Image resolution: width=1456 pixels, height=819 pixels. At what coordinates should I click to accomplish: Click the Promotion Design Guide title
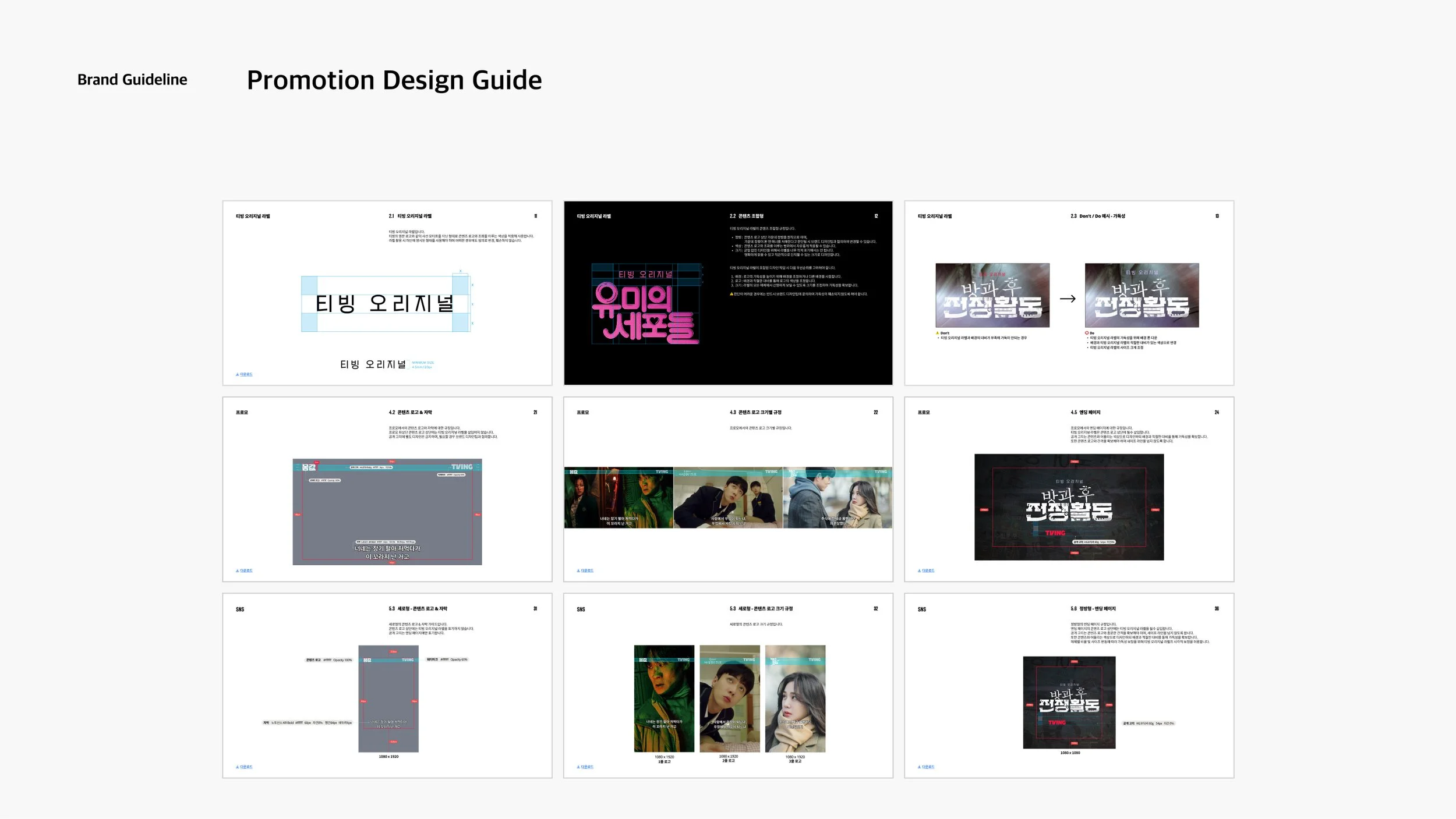[394, 80]
